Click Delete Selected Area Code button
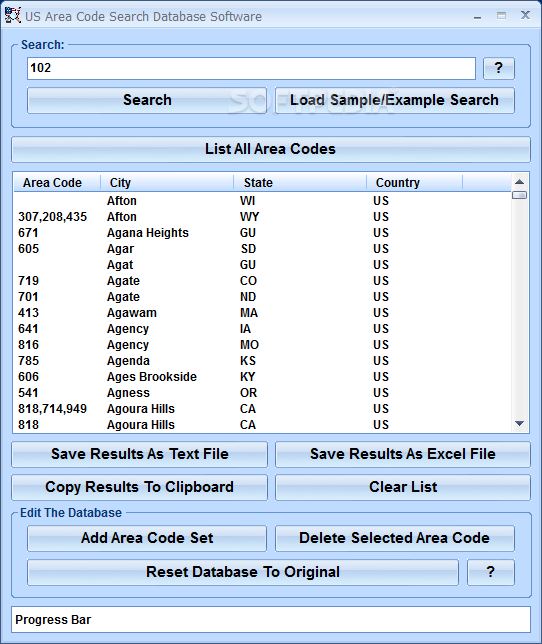 tap(394, 538)
